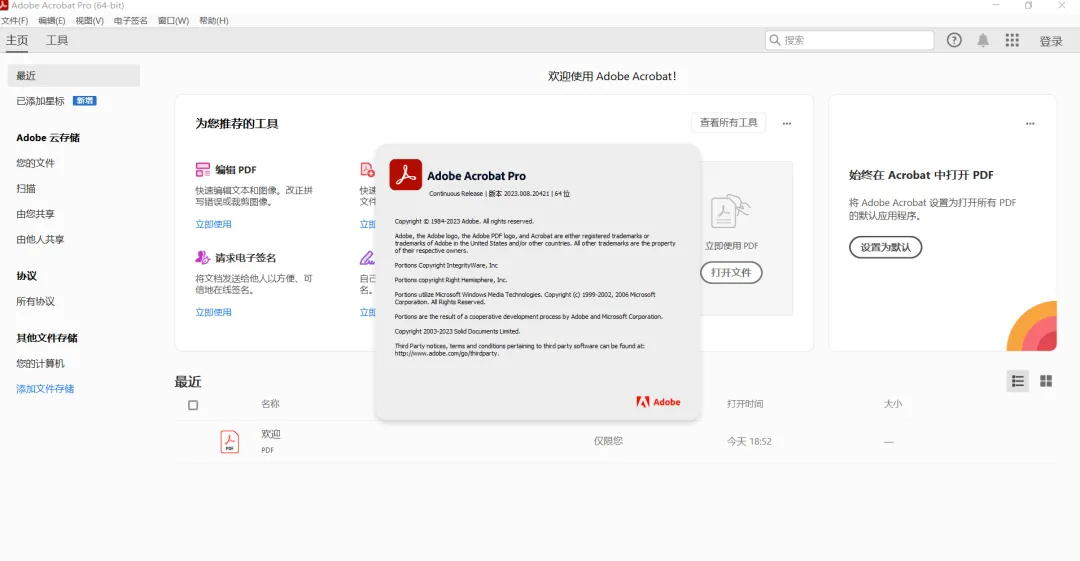Open the 编辑(E) menu
The width and height of the screenshot is (1080, 561).
[52, 21]
